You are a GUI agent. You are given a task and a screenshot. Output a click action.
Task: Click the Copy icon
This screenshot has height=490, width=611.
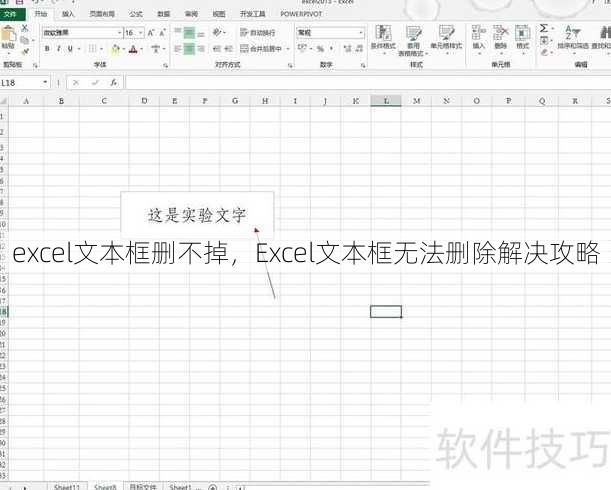[x=24, y=40]
